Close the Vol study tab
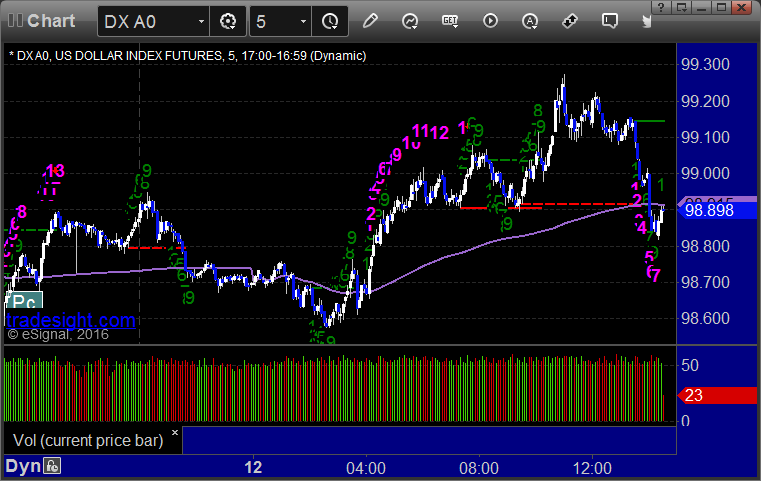 click(175, 432)
